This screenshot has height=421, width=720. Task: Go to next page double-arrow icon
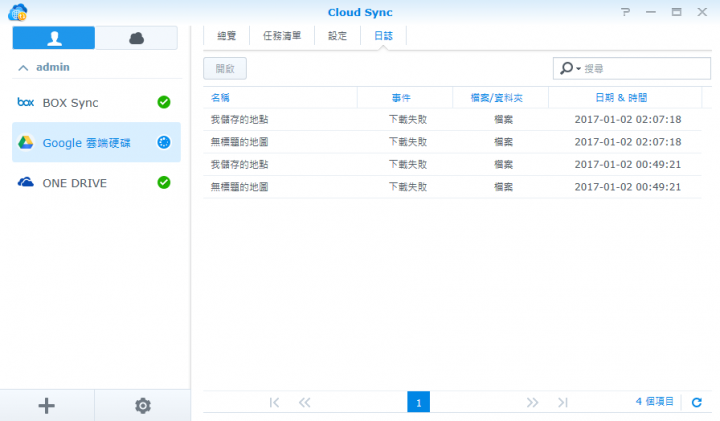click(533, 403)
